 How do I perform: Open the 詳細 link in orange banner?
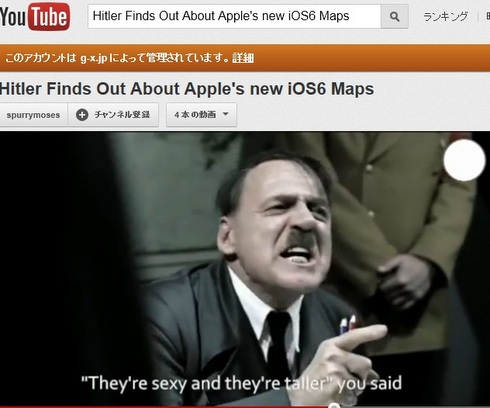pos(243,58)
